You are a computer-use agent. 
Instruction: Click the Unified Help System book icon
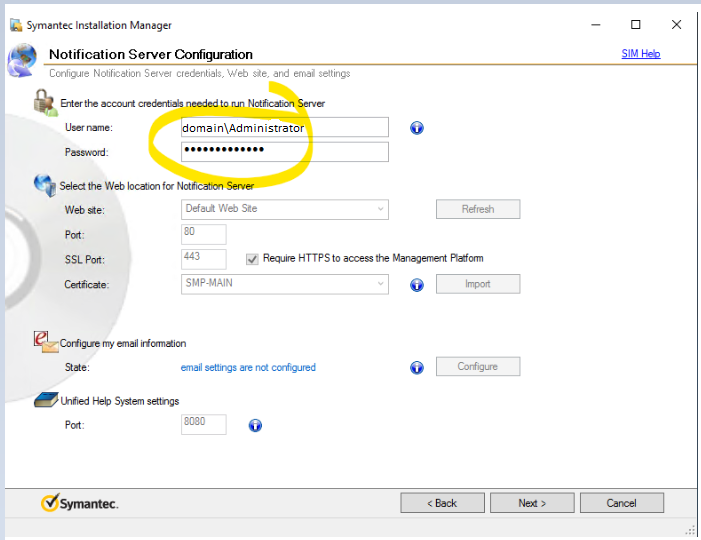coord(45,400)
